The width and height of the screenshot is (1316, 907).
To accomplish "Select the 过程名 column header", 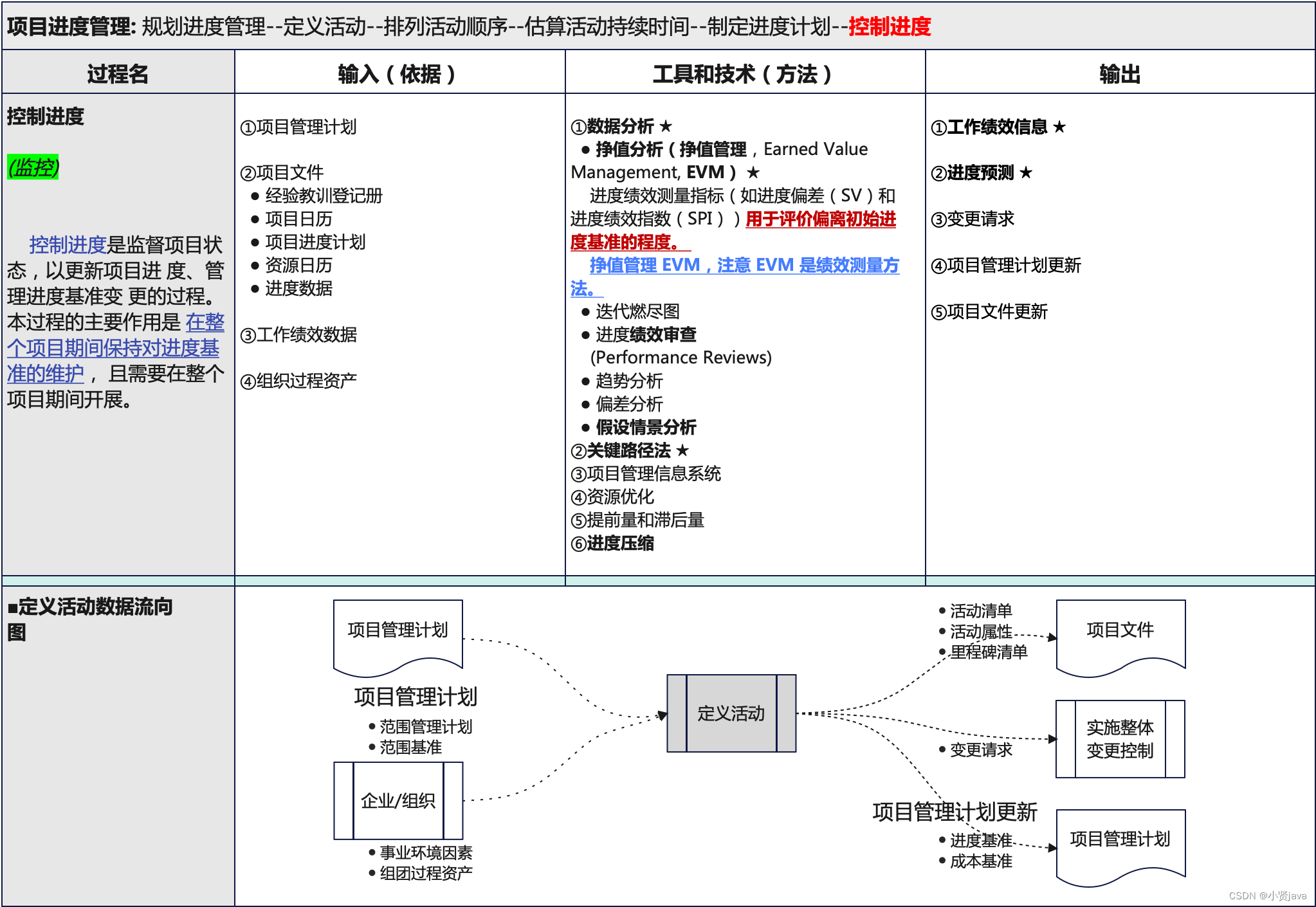I will click(x=118, y=74).
